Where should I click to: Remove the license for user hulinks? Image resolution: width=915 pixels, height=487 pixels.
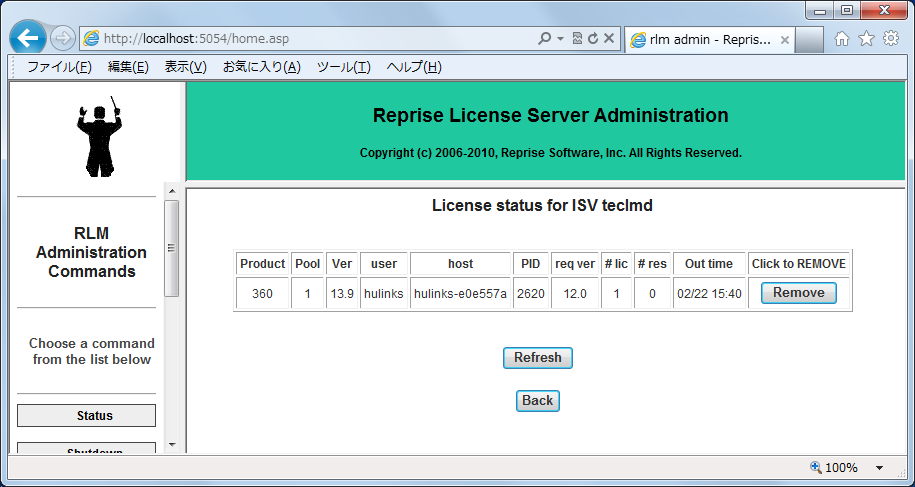[x=798, y=293]
